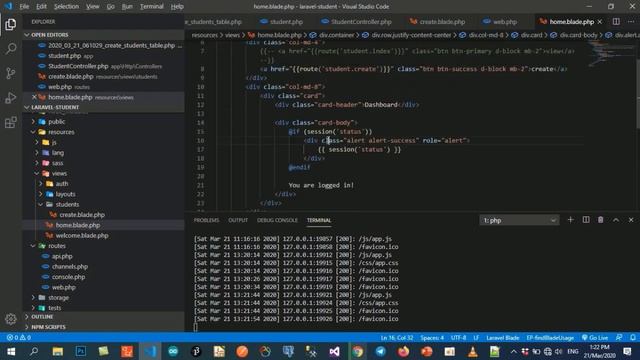Screen dimensions: 640x360
Task: Click the editor minimap
Action: click(x=610, y=53)
